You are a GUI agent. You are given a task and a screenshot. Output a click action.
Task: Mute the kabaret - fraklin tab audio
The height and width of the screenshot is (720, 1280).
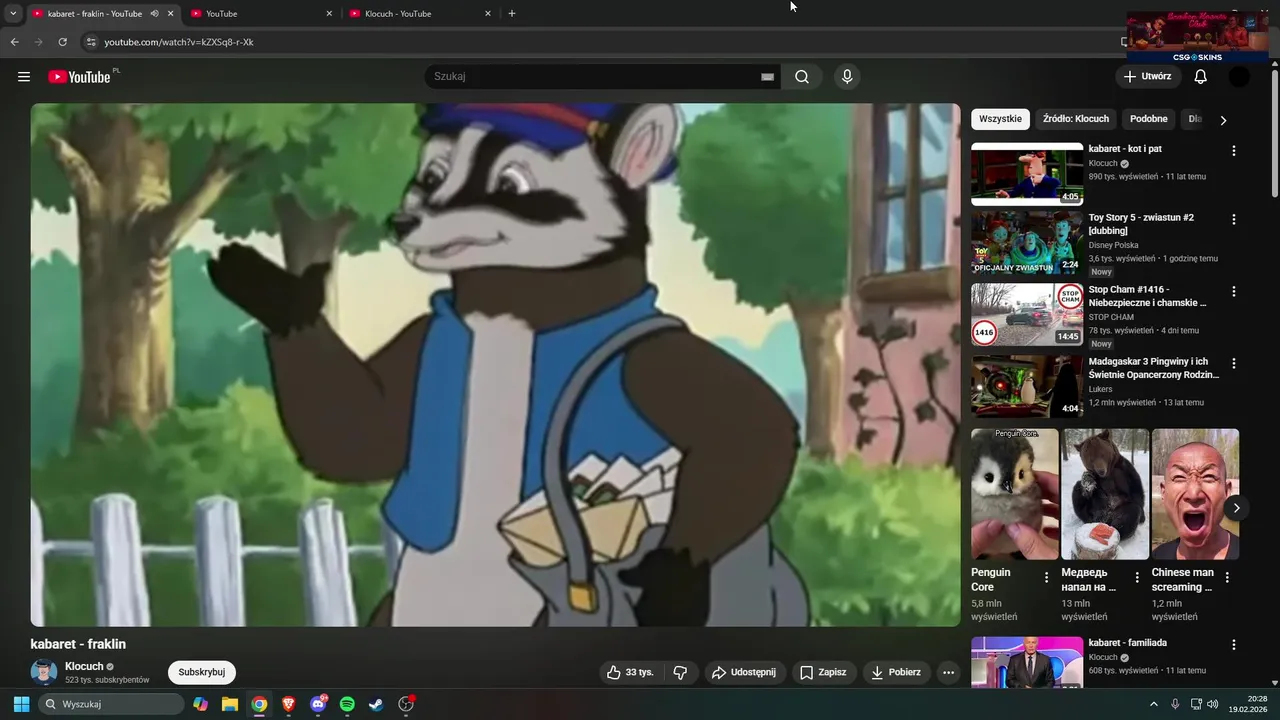pos(154,14)
